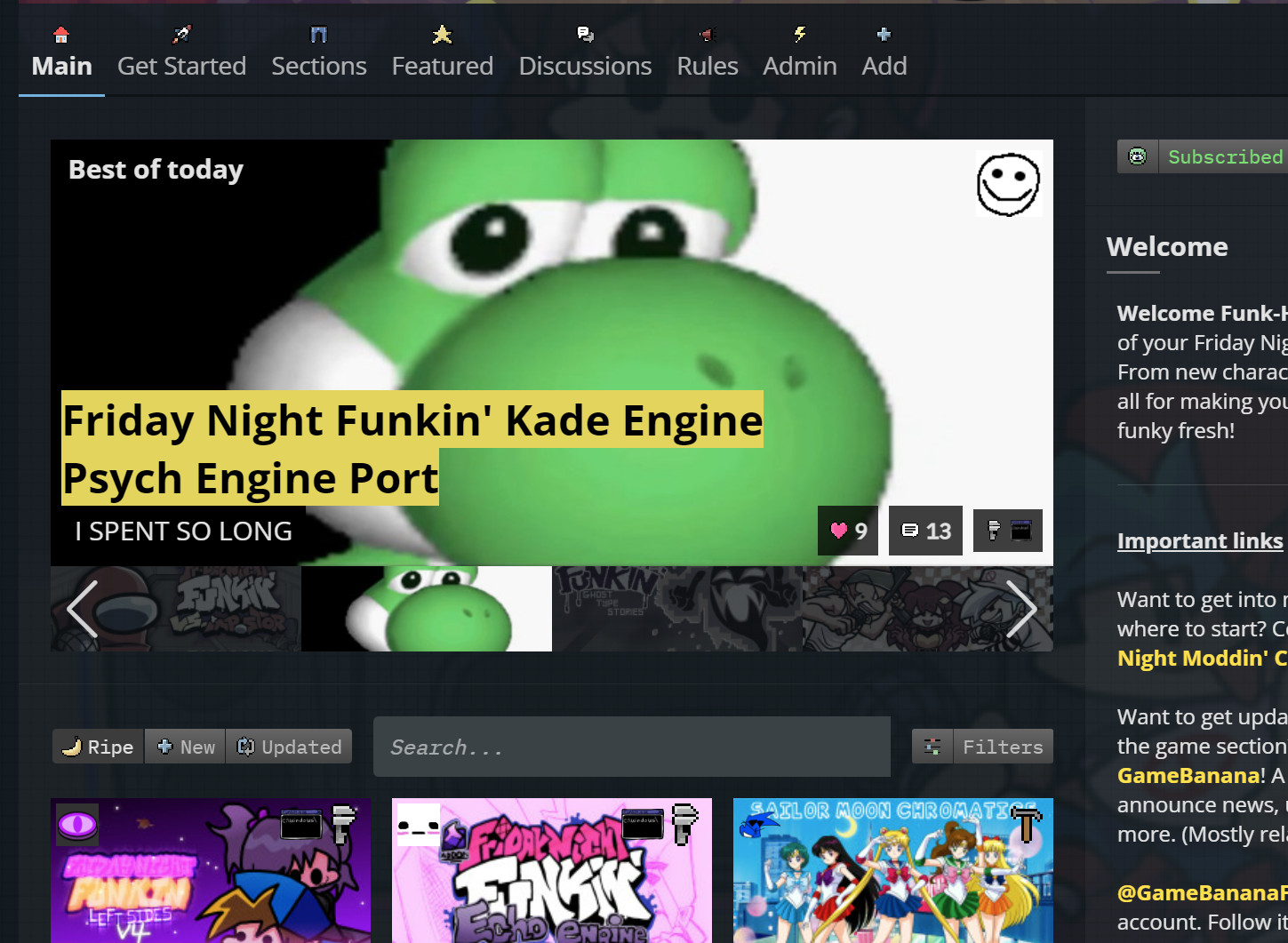Open Filters using the sliders icon
Viewport: 1288px width, 943px height.
coord(982,747)
